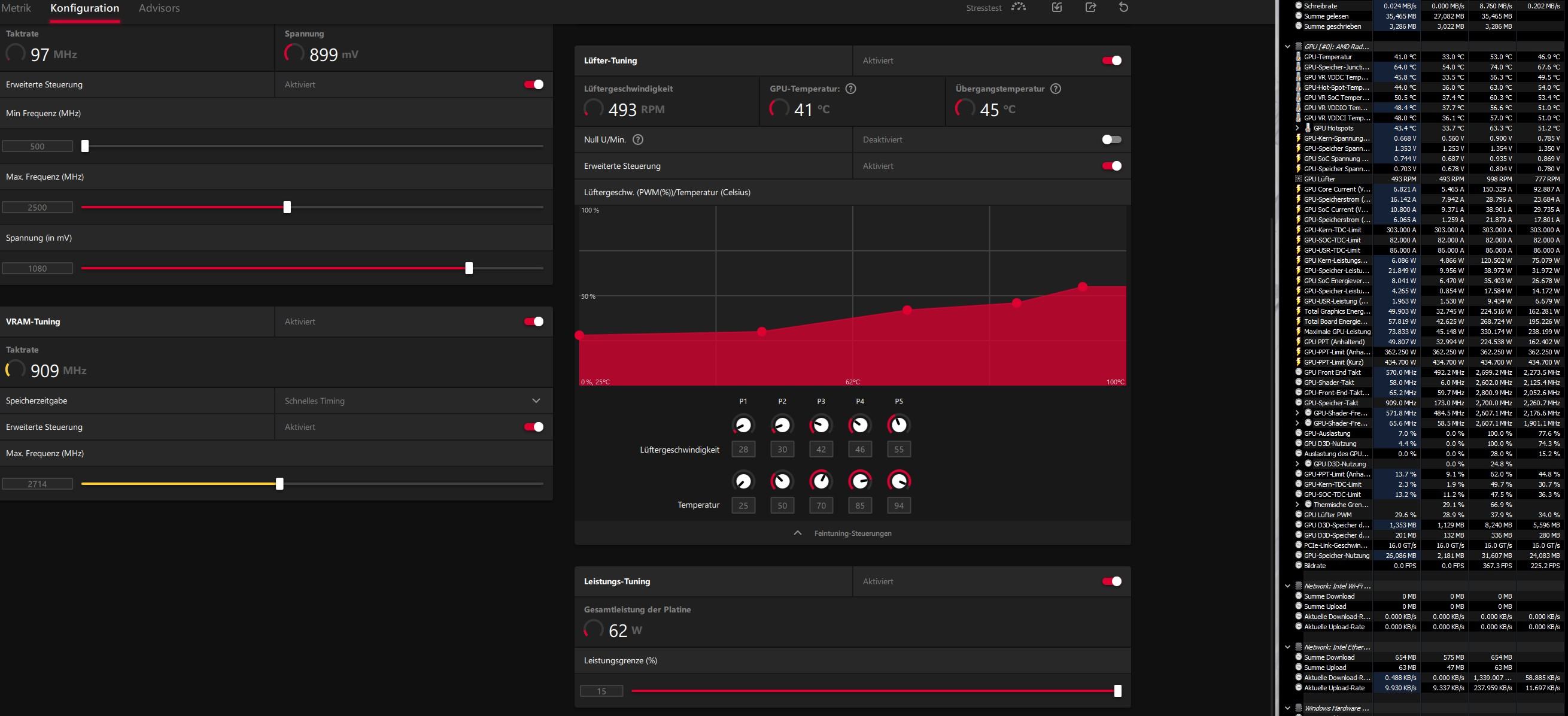The height and width of the screenshot is (716, 1568).
Task: Click the Übergangstemperatur help question mark
Action: pos(1056,89)
